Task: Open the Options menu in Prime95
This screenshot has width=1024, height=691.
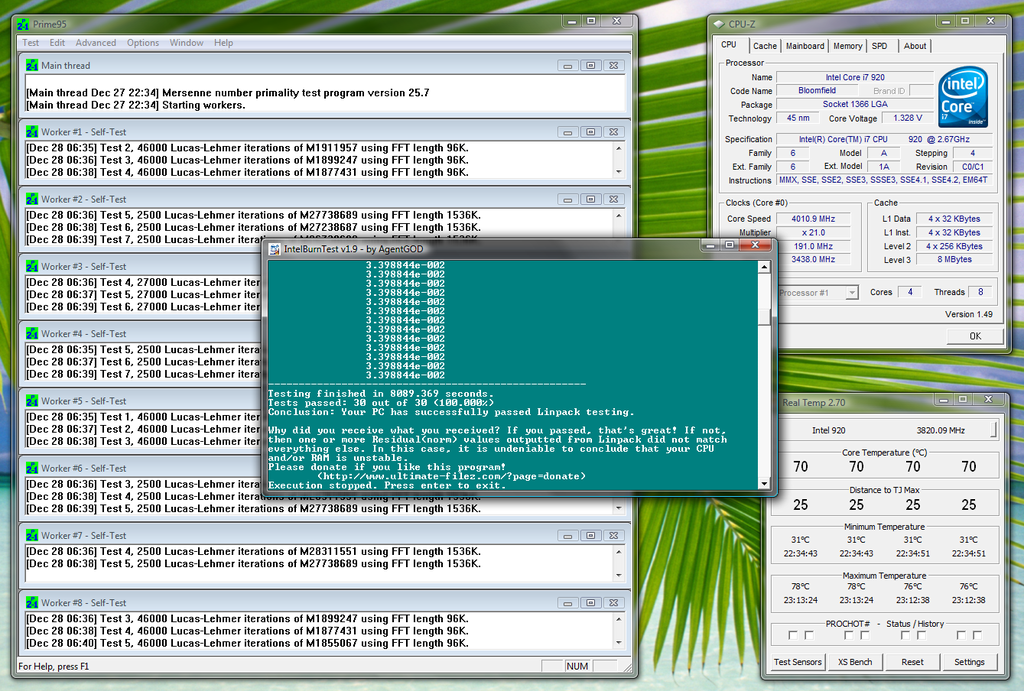Action: (143, 42)
